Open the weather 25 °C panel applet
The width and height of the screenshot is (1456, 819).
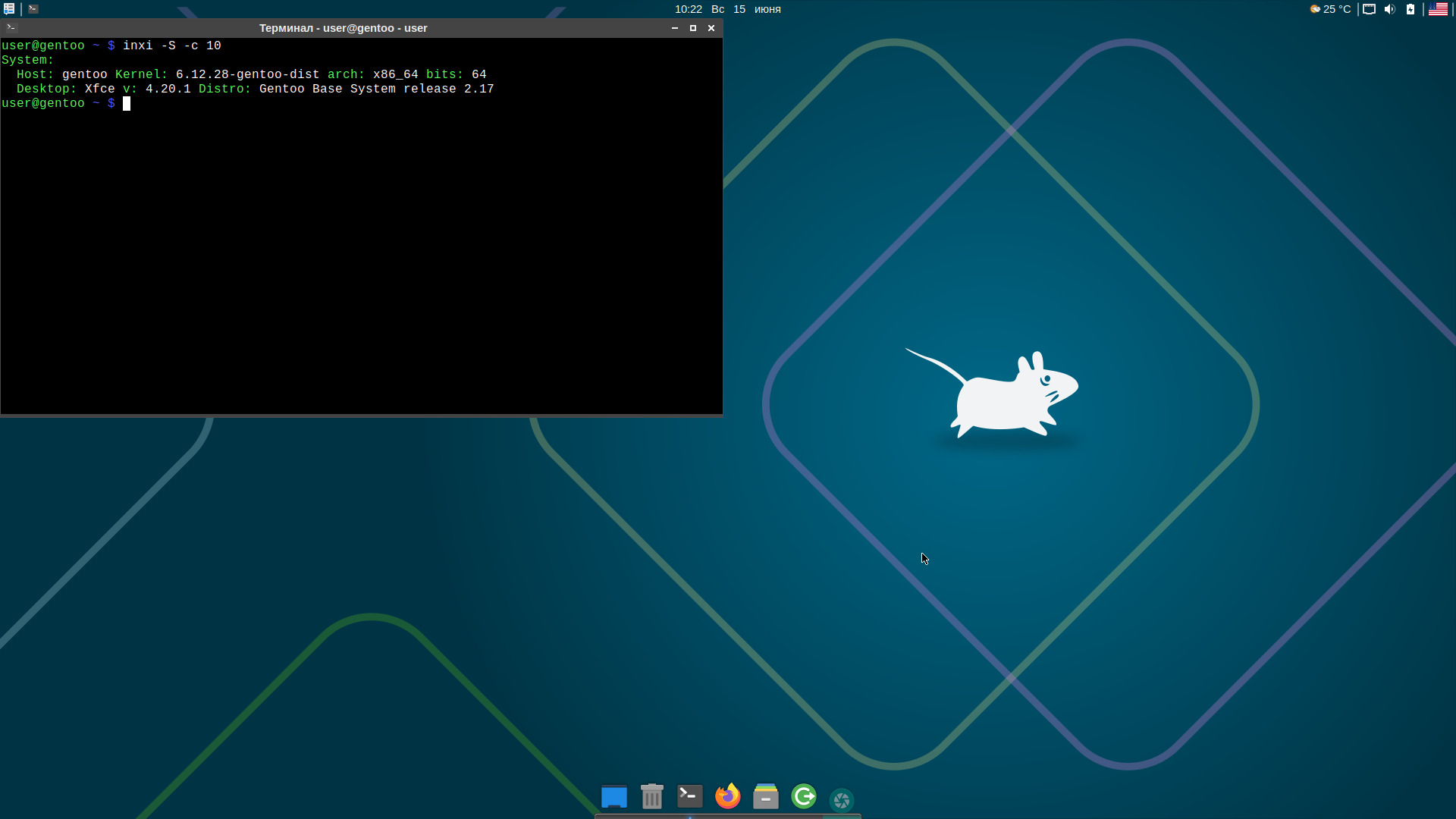pos(1330,9)
